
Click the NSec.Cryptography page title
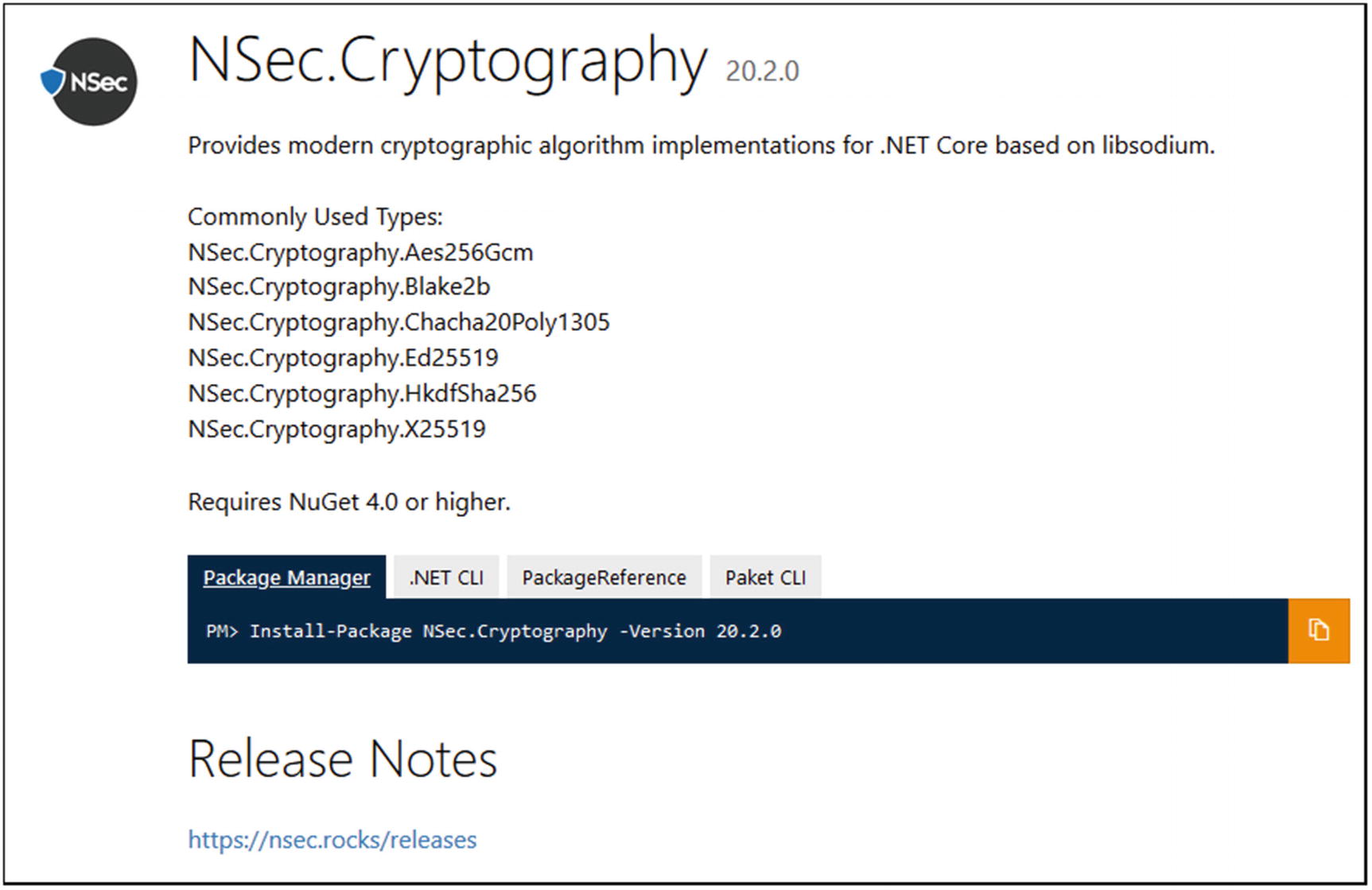click(x=448, y=61)
